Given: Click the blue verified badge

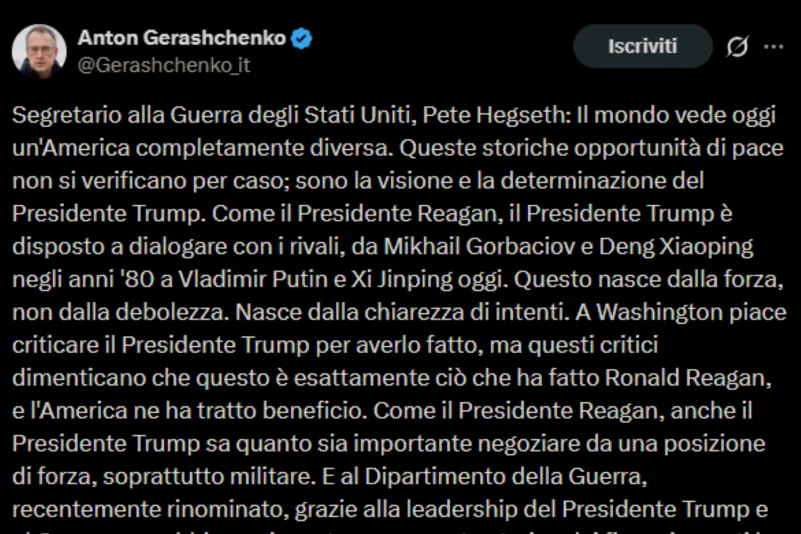Looking at the screenshot, I should click(302, 39).
